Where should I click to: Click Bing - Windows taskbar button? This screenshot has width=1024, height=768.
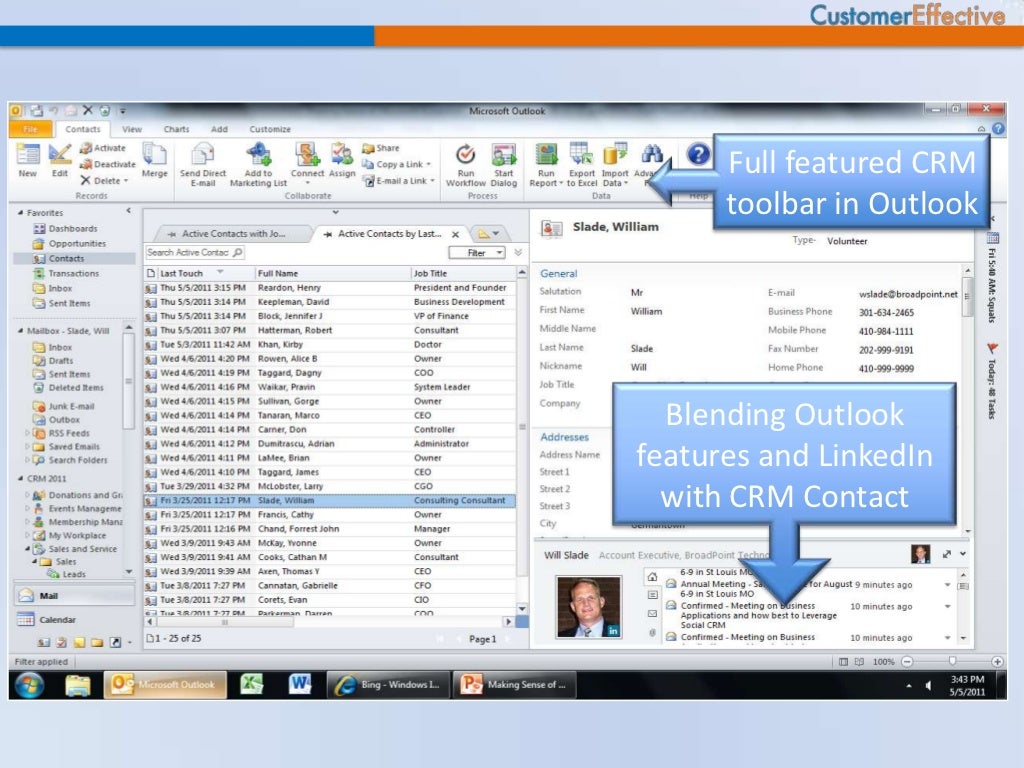tap(389, 684)
